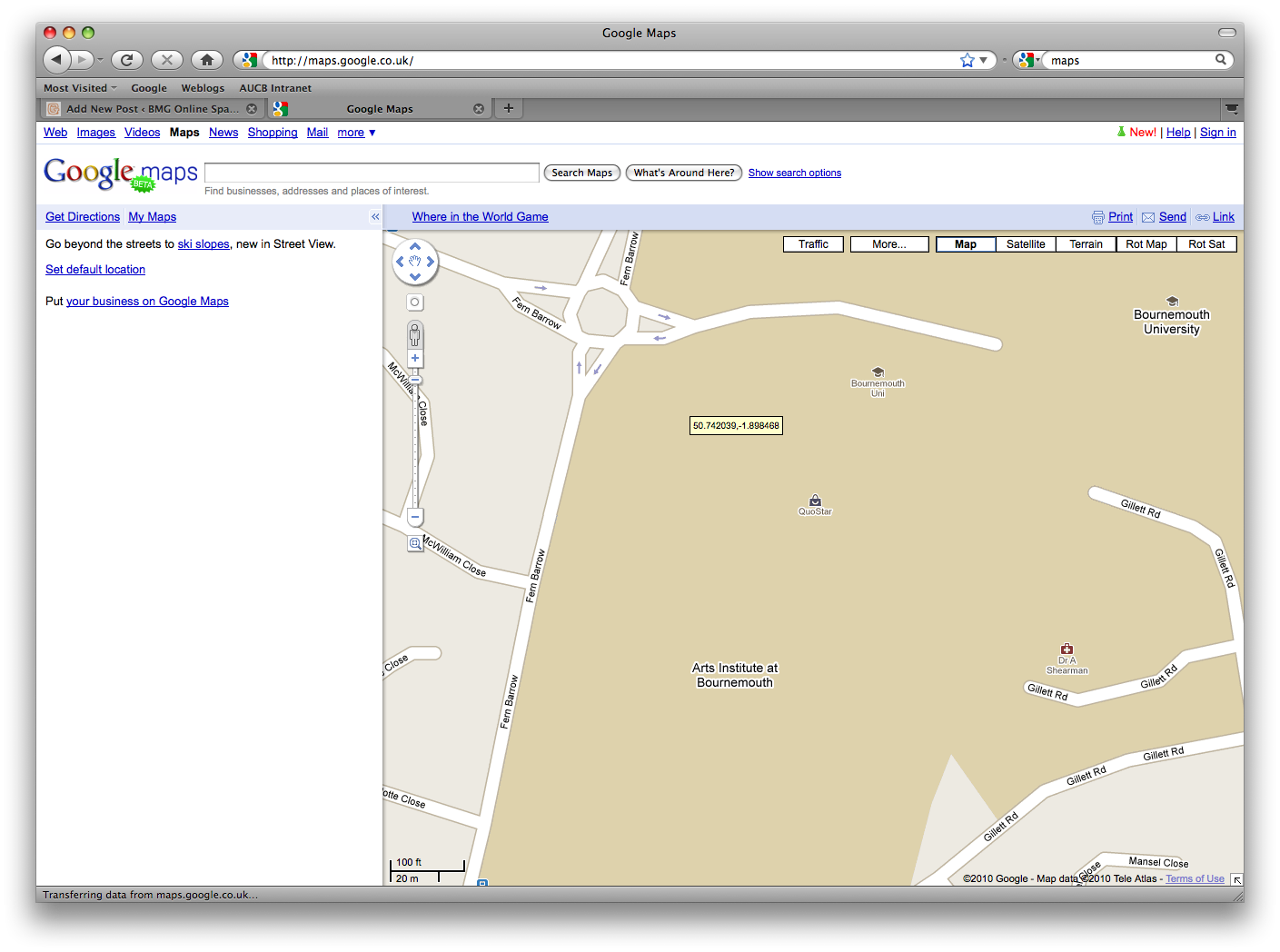Click the Print icon above the map

pos(1098,217)
